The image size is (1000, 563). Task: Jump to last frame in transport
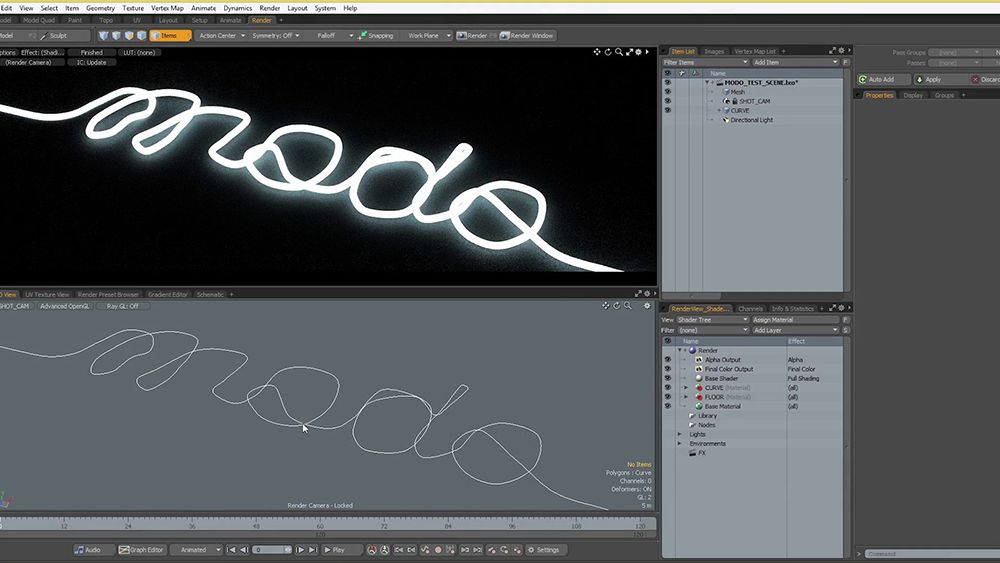[312, 550]
